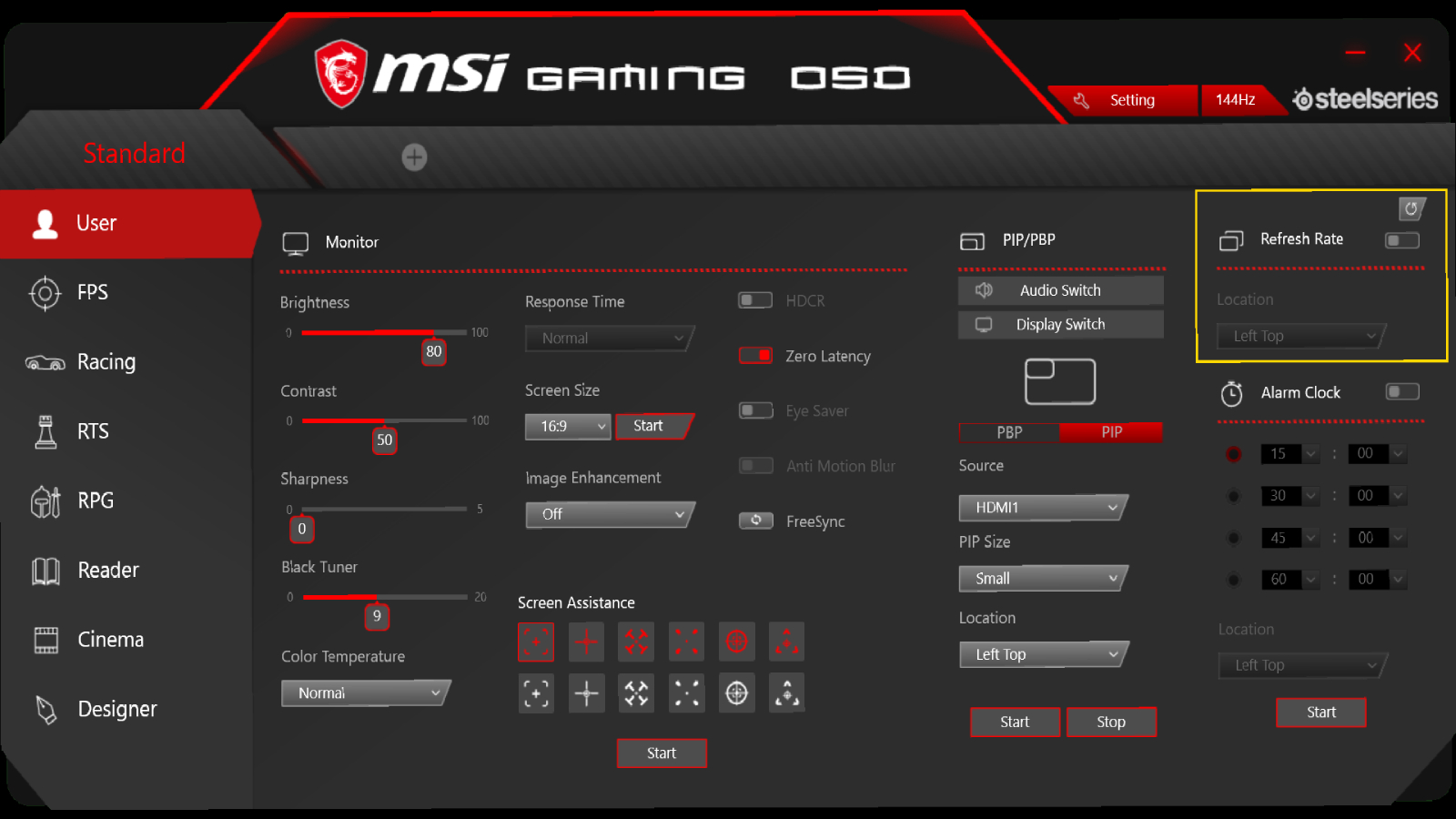Select the white circular scope crosshair
Image resolution: width=1456 pixels, height=819 pixels.
pos(736,693)
